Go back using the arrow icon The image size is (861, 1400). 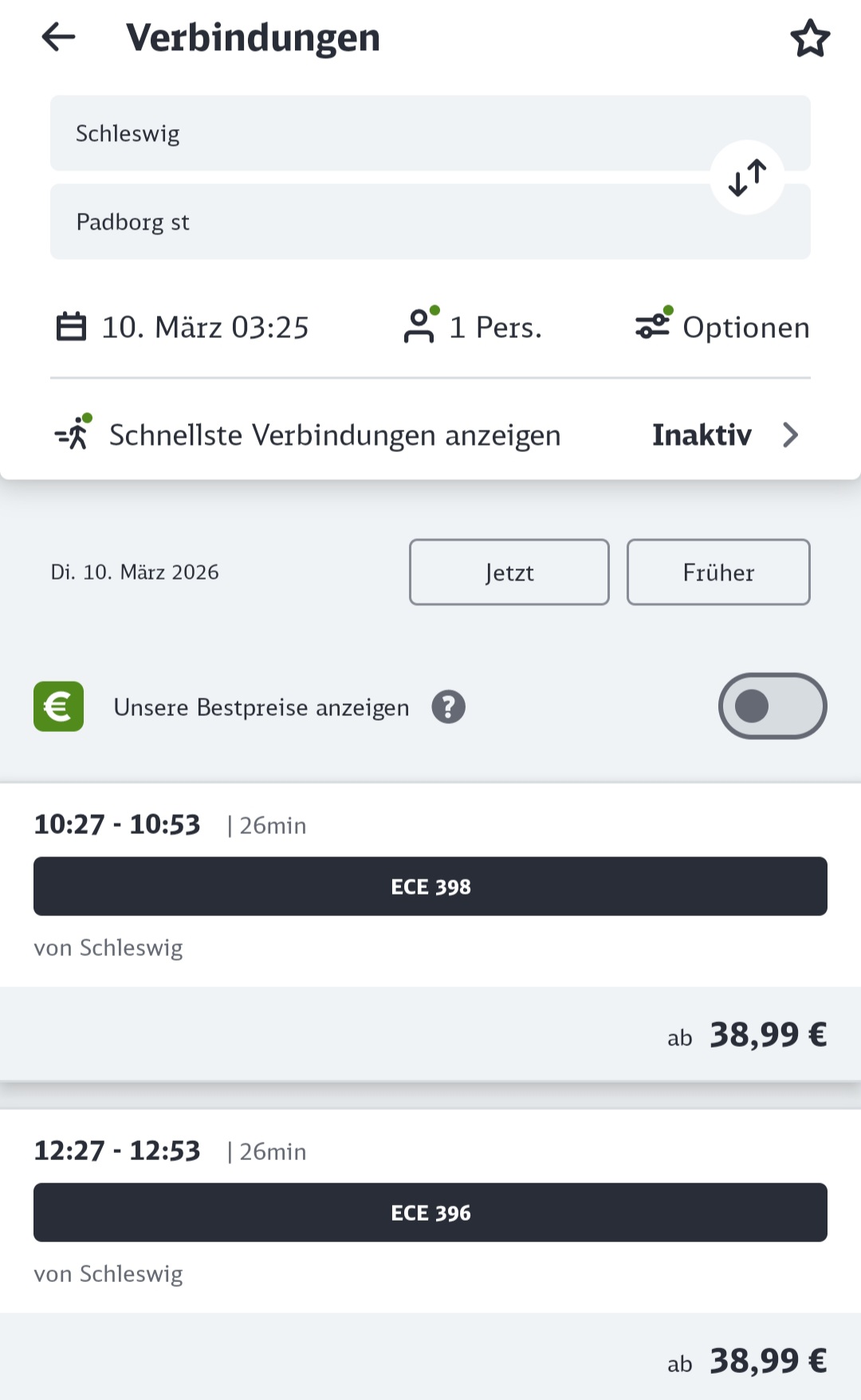tap(58, 37)
